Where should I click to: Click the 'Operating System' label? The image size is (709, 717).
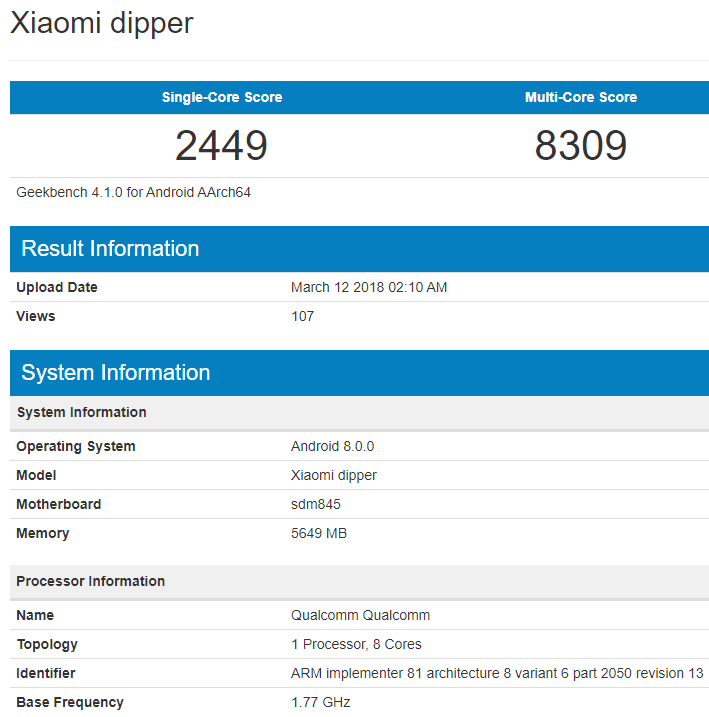[76, 446]
